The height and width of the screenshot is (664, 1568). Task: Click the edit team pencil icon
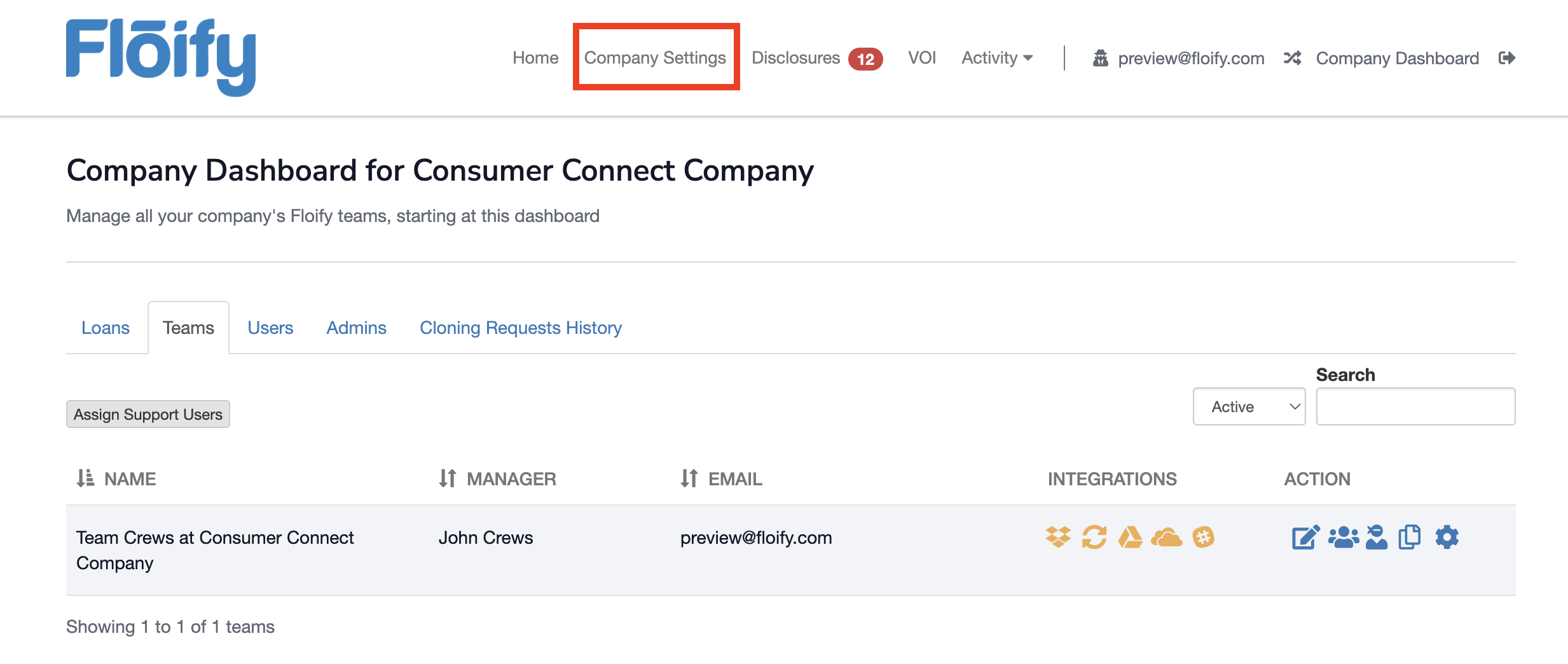pos(1305,537)
